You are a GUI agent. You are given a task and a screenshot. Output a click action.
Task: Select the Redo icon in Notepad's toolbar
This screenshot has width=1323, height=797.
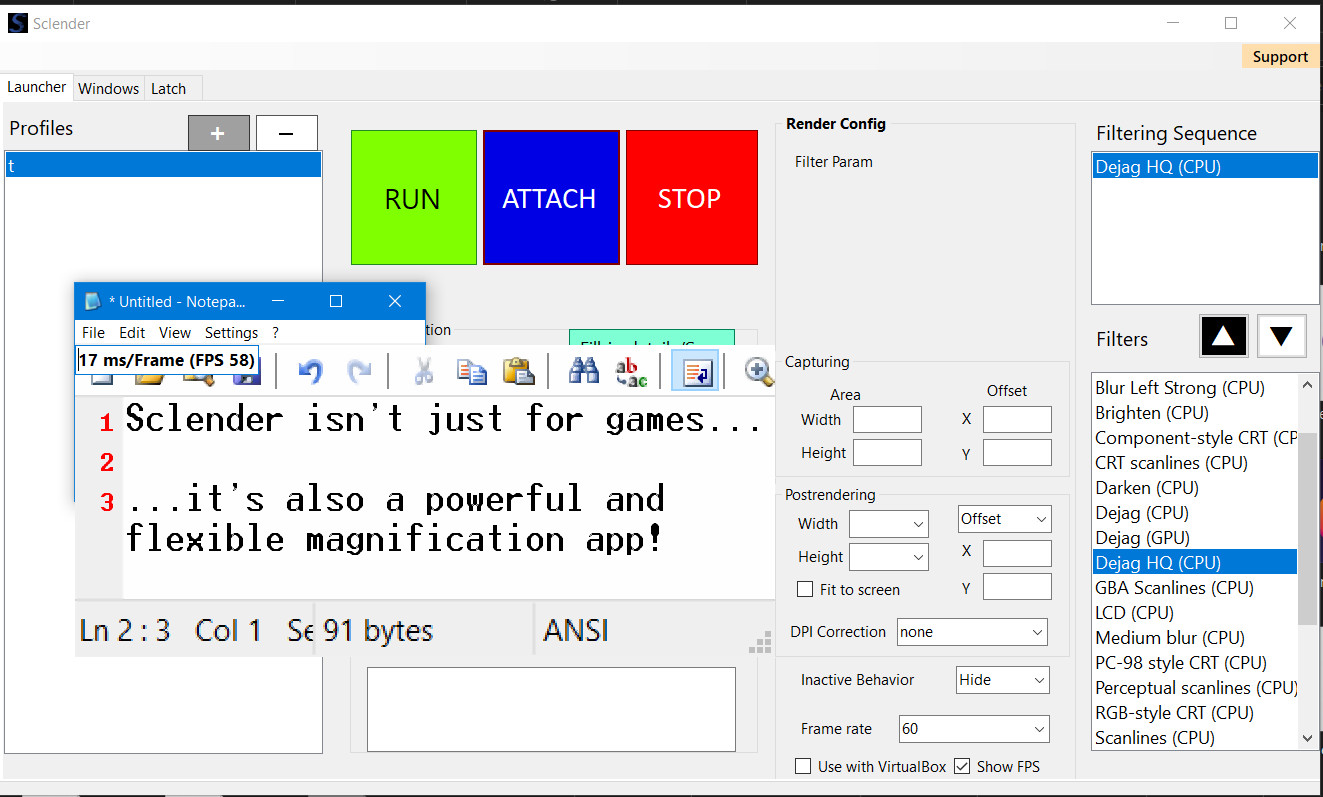click(360, 371)
